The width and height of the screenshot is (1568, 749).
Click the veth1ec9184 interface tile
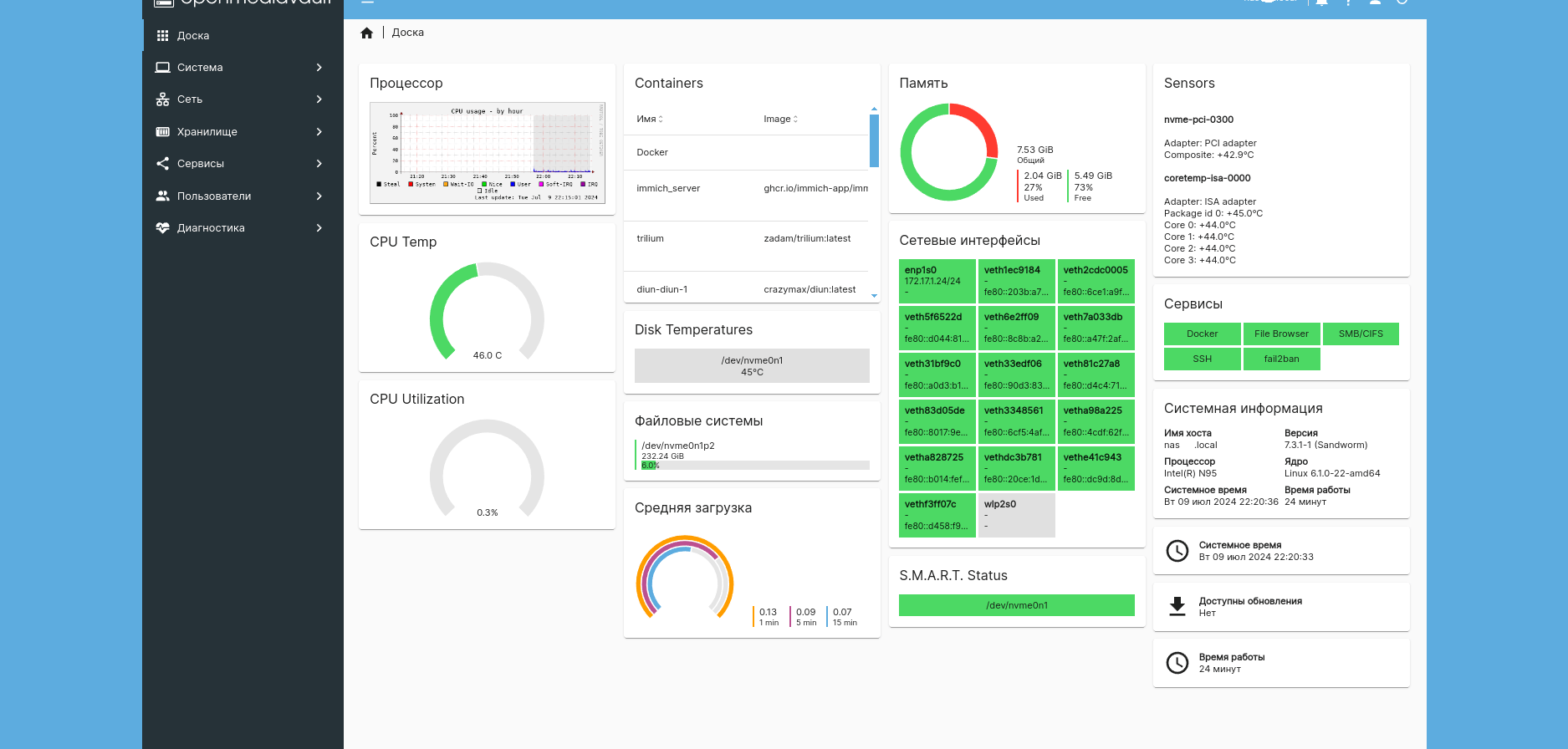click(1017, 281)
